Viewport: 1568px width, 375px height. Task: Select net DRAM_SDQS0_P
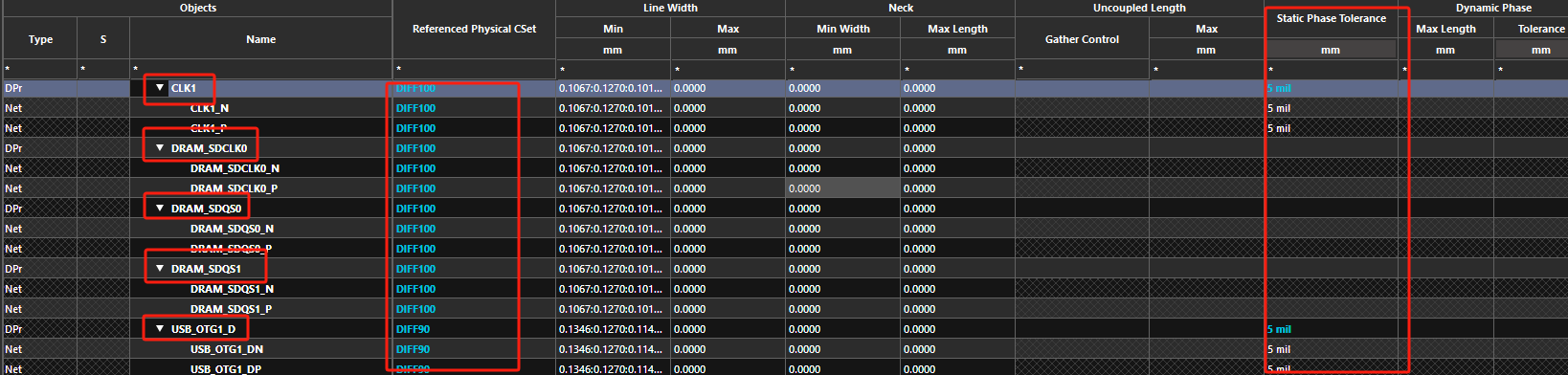(231, 249)
